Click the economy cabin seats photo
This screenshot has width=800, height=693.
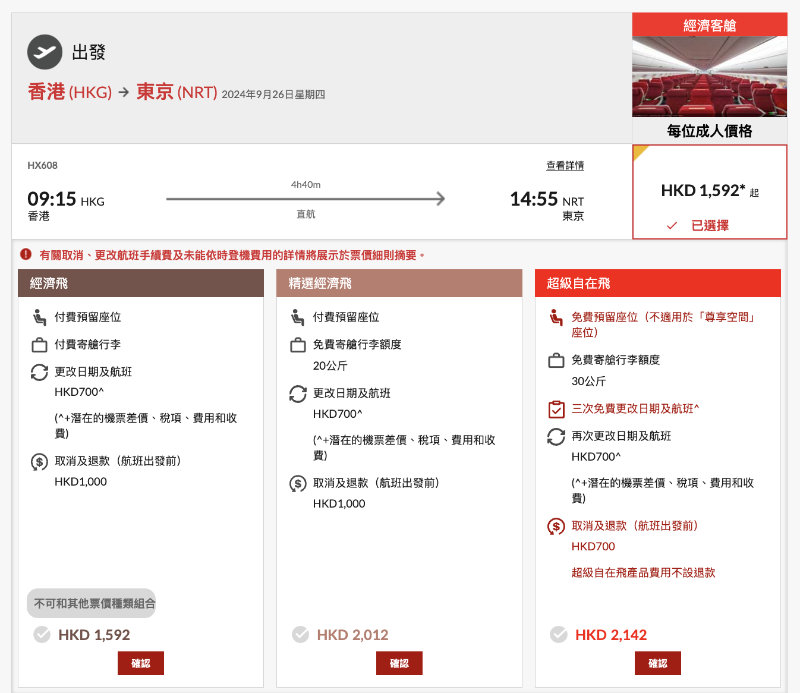[x=710, y=77]
